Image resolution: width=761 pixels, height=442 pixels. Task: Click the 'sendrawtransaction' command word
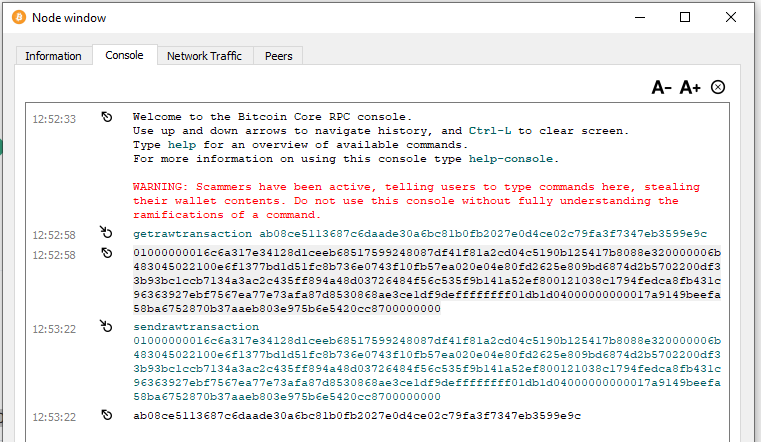196,327
